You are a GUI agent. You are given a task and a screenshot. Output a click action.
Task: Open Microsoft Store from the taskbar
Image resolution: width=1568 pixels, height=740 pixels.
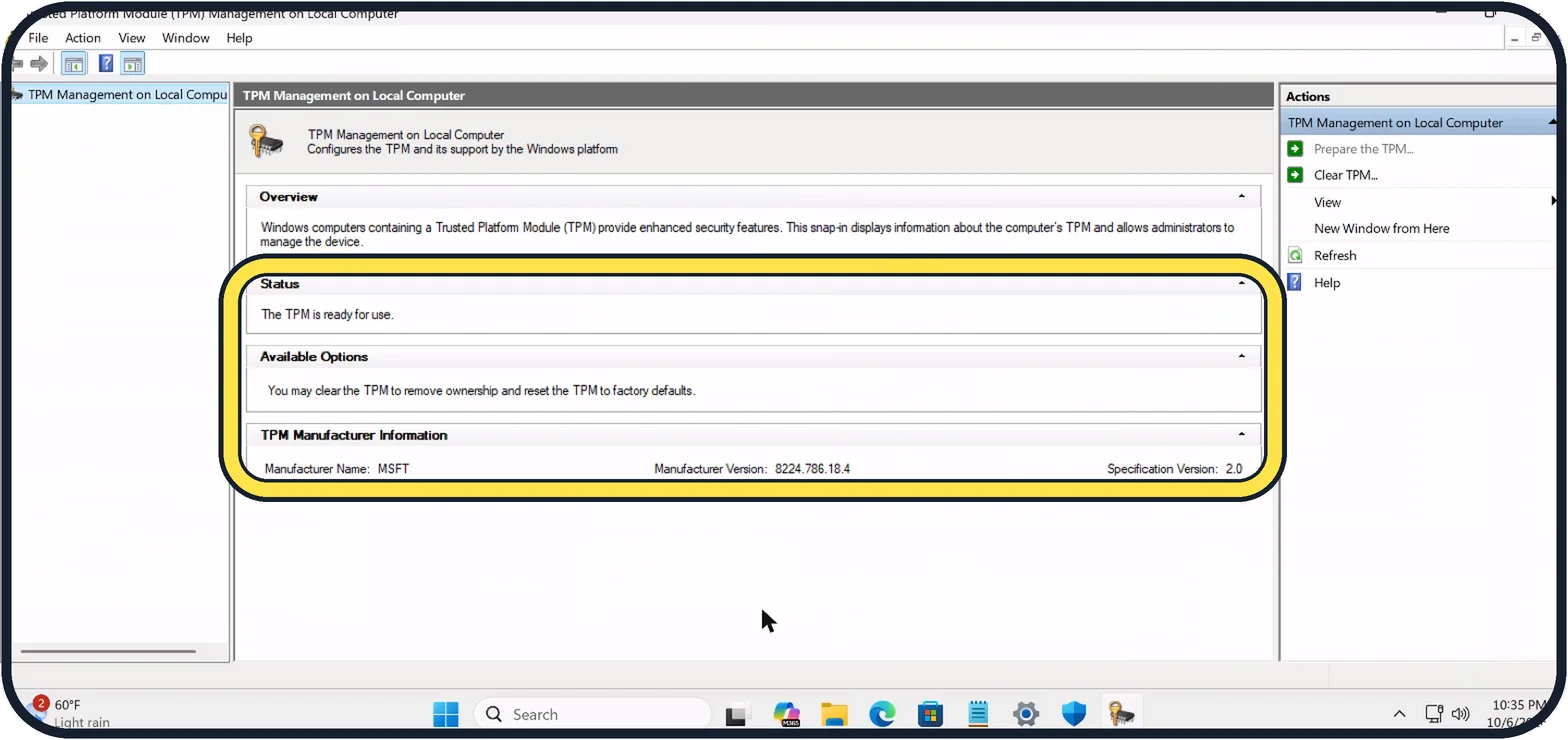[930, 714]
